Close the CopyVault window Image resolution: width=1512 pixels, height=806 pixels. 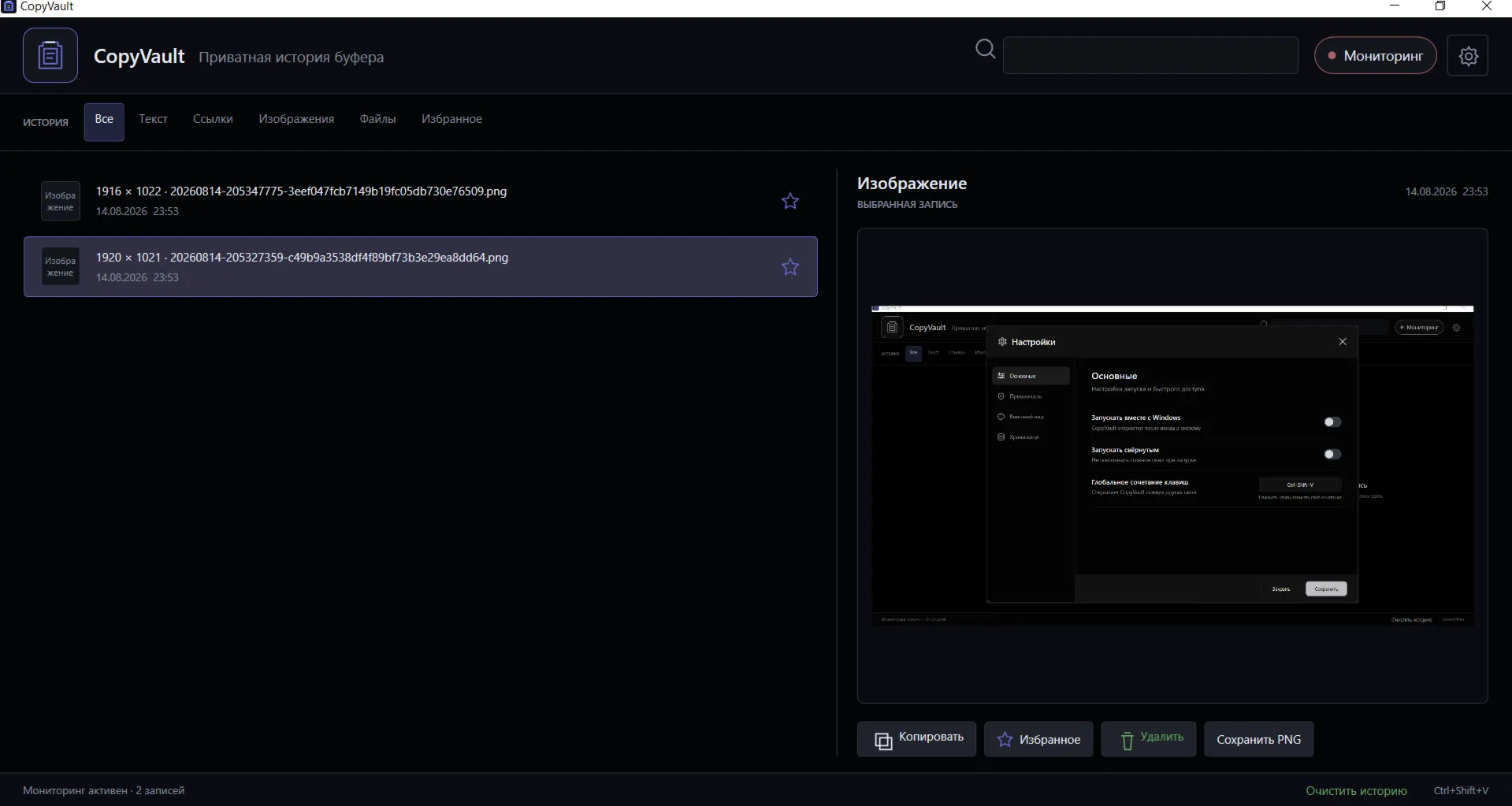pos(1487,6)
